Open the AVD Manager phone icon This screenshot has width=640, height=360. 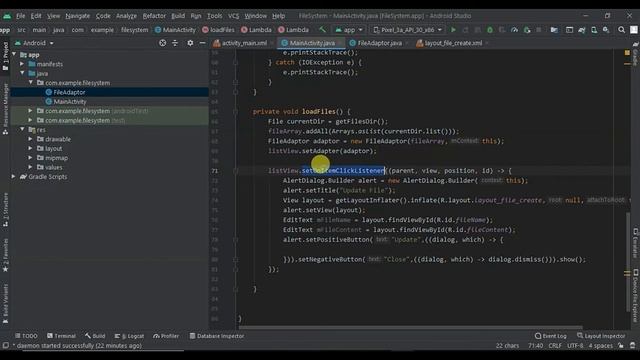tap(594, 30)
